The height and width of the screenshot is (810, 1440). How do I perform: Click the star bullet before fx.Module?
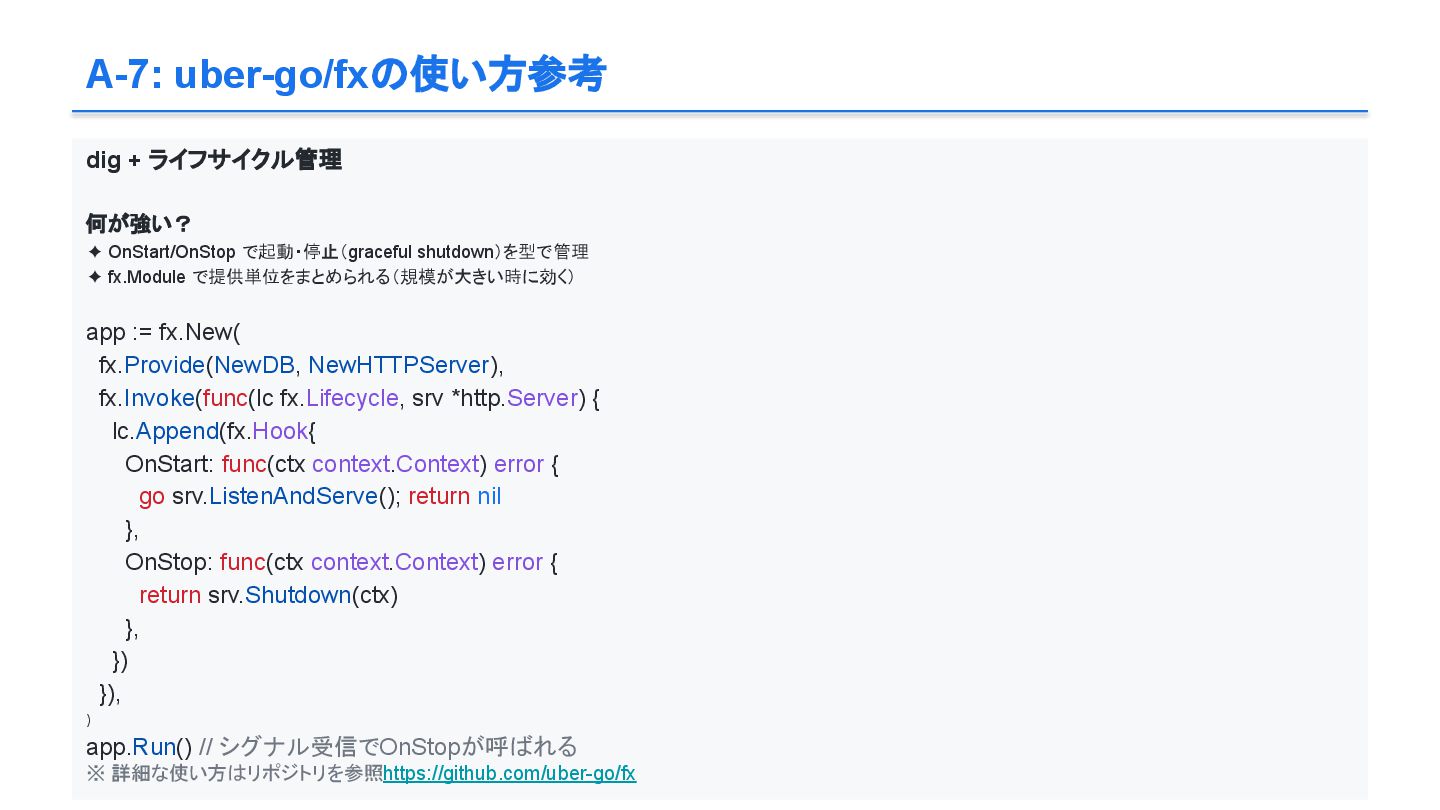coord(95,277)
